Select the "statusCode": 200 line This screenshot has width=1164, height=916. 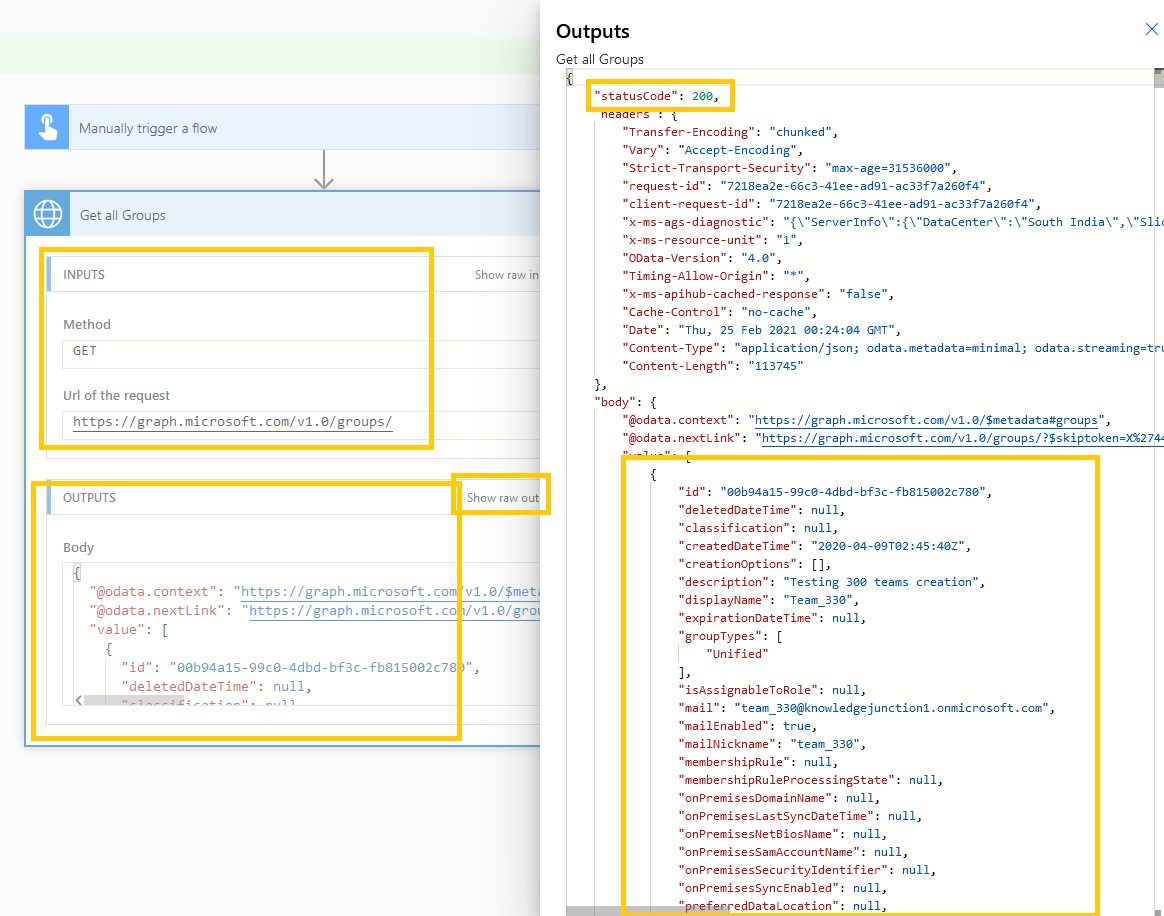click(656, 96)
